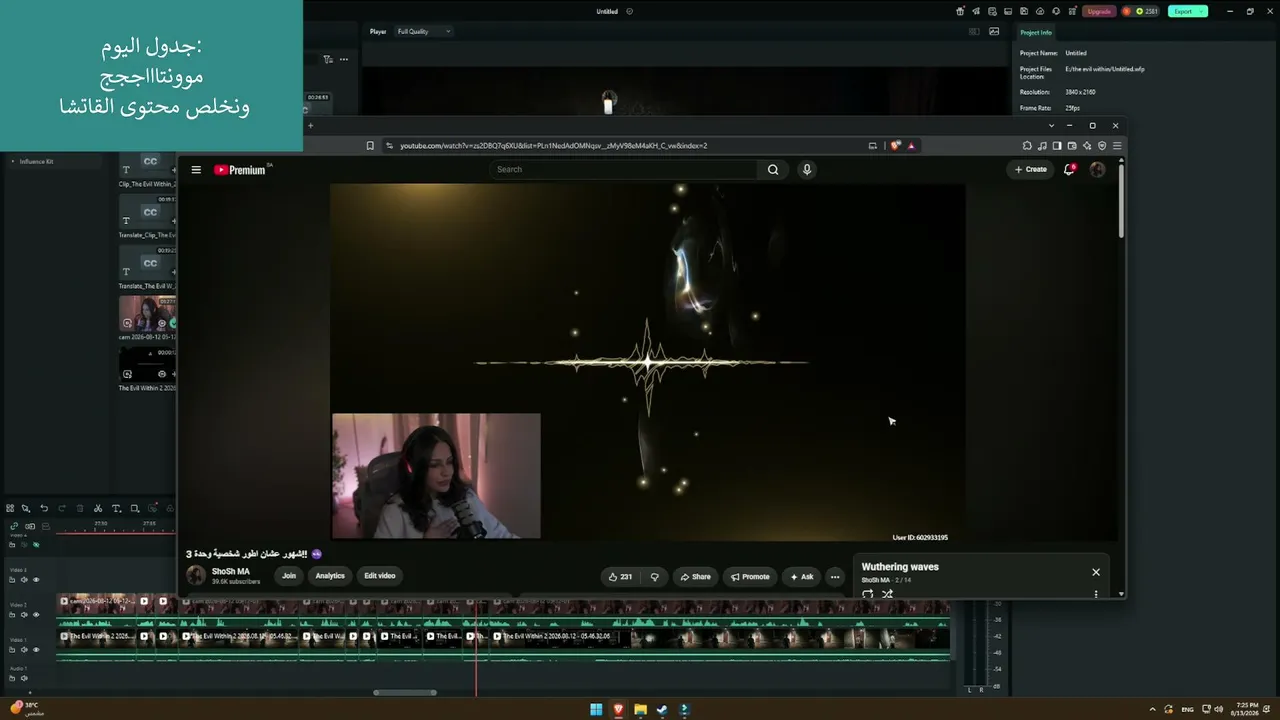Mute the Video 2 track audio

(x=25, y=615)
